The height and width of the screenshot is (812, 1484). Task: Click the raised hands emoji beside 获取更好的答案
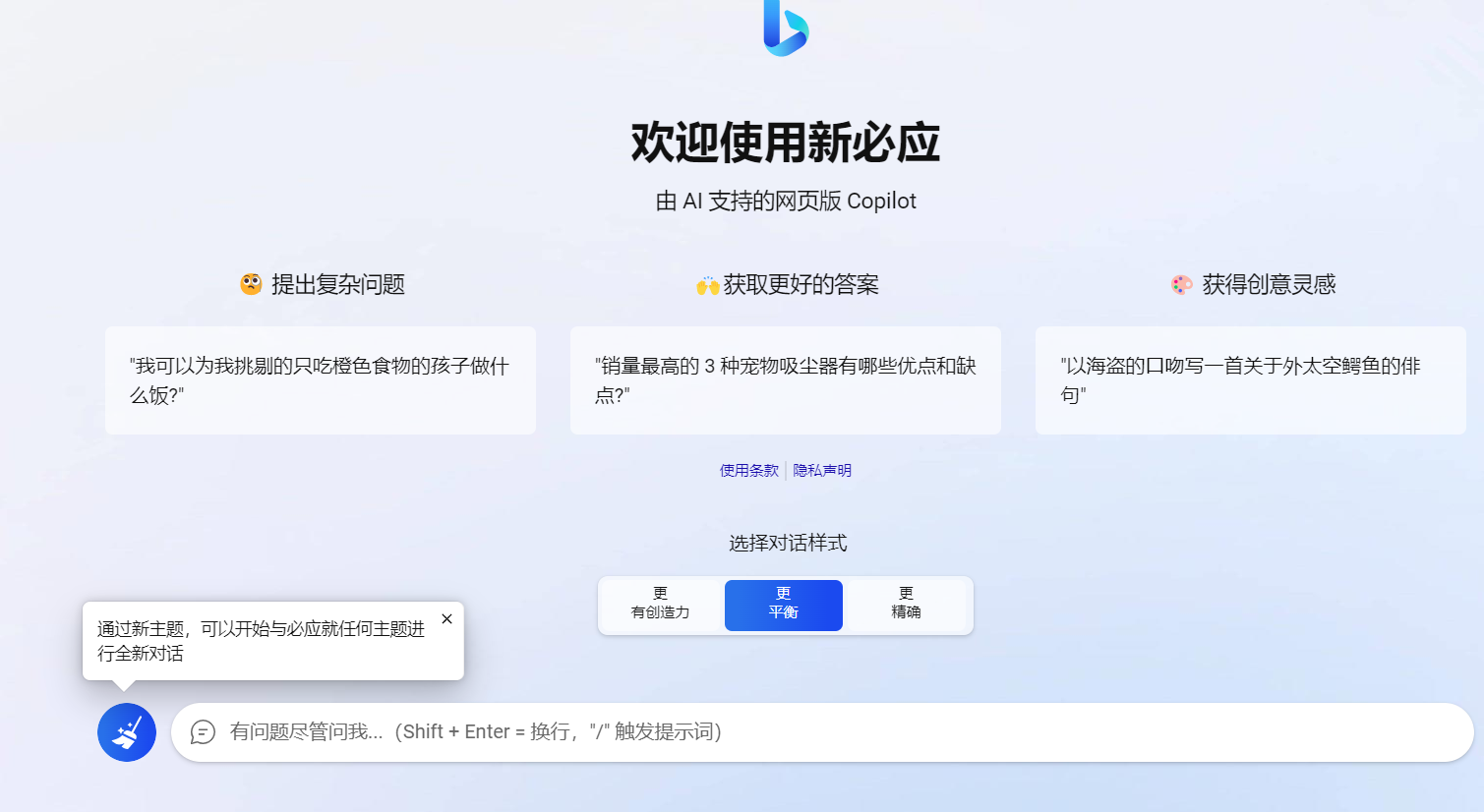[x=707, y=285]
